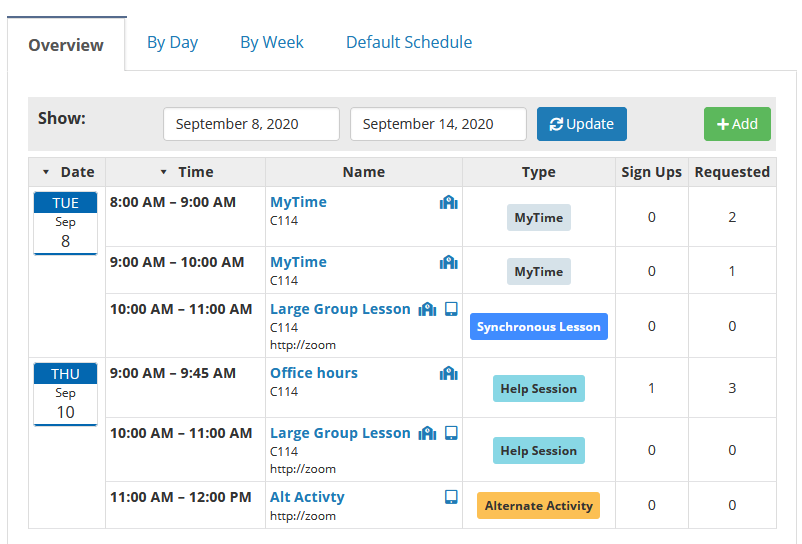
Task: Switch to the By Day tab
Action: pyautogui.click(x=172, y=42)
